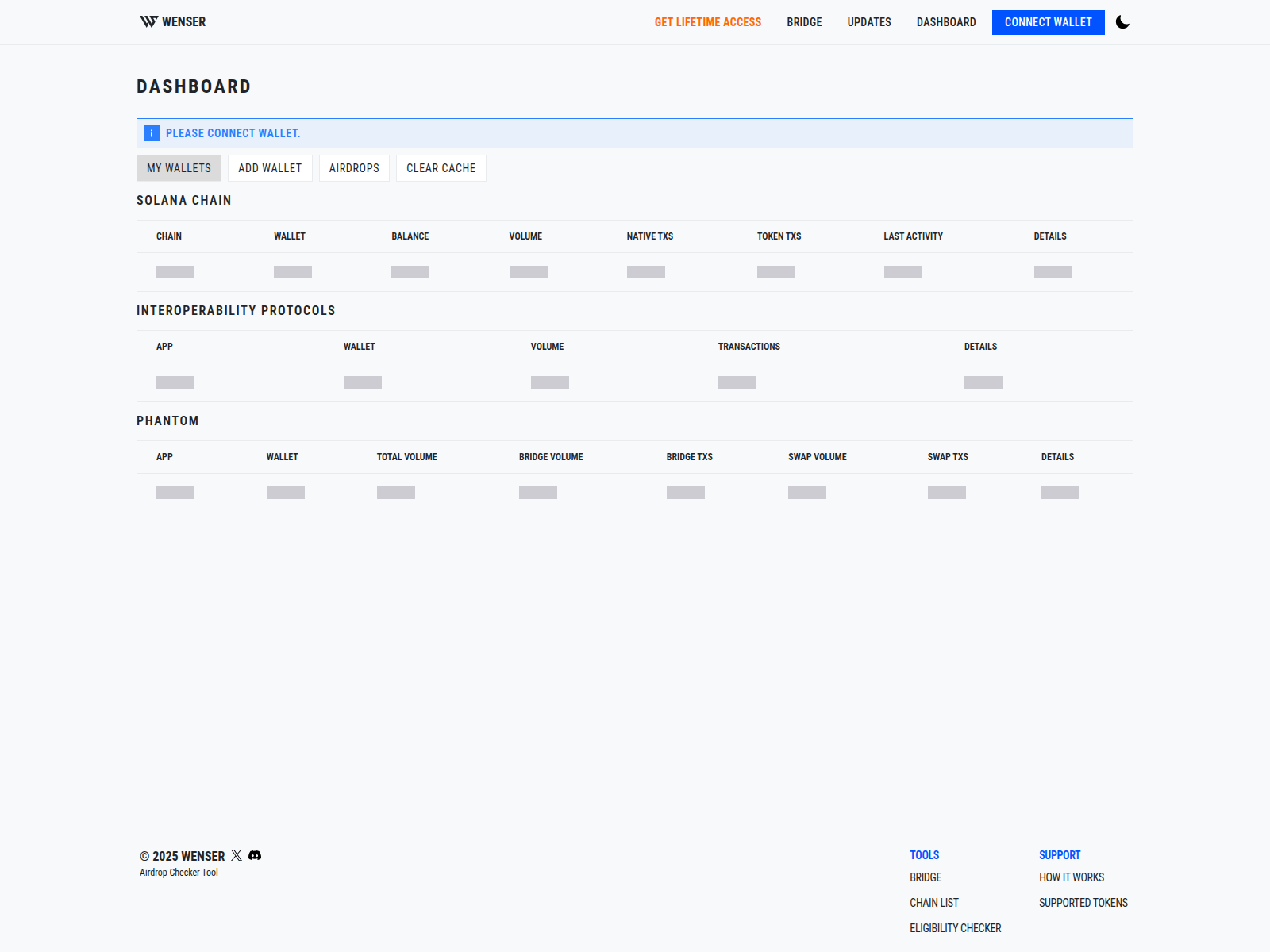
Task: Switch to the Airdrops tab
Action: point(354,168)
